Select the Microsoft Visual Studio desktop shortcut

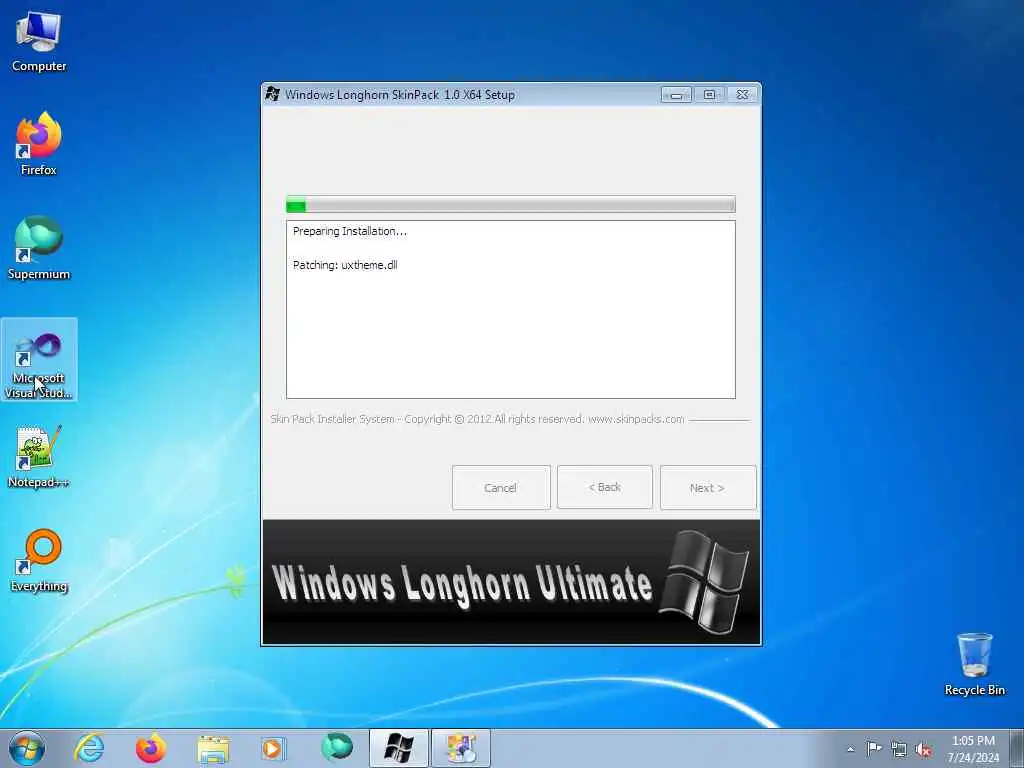(39, 359)
